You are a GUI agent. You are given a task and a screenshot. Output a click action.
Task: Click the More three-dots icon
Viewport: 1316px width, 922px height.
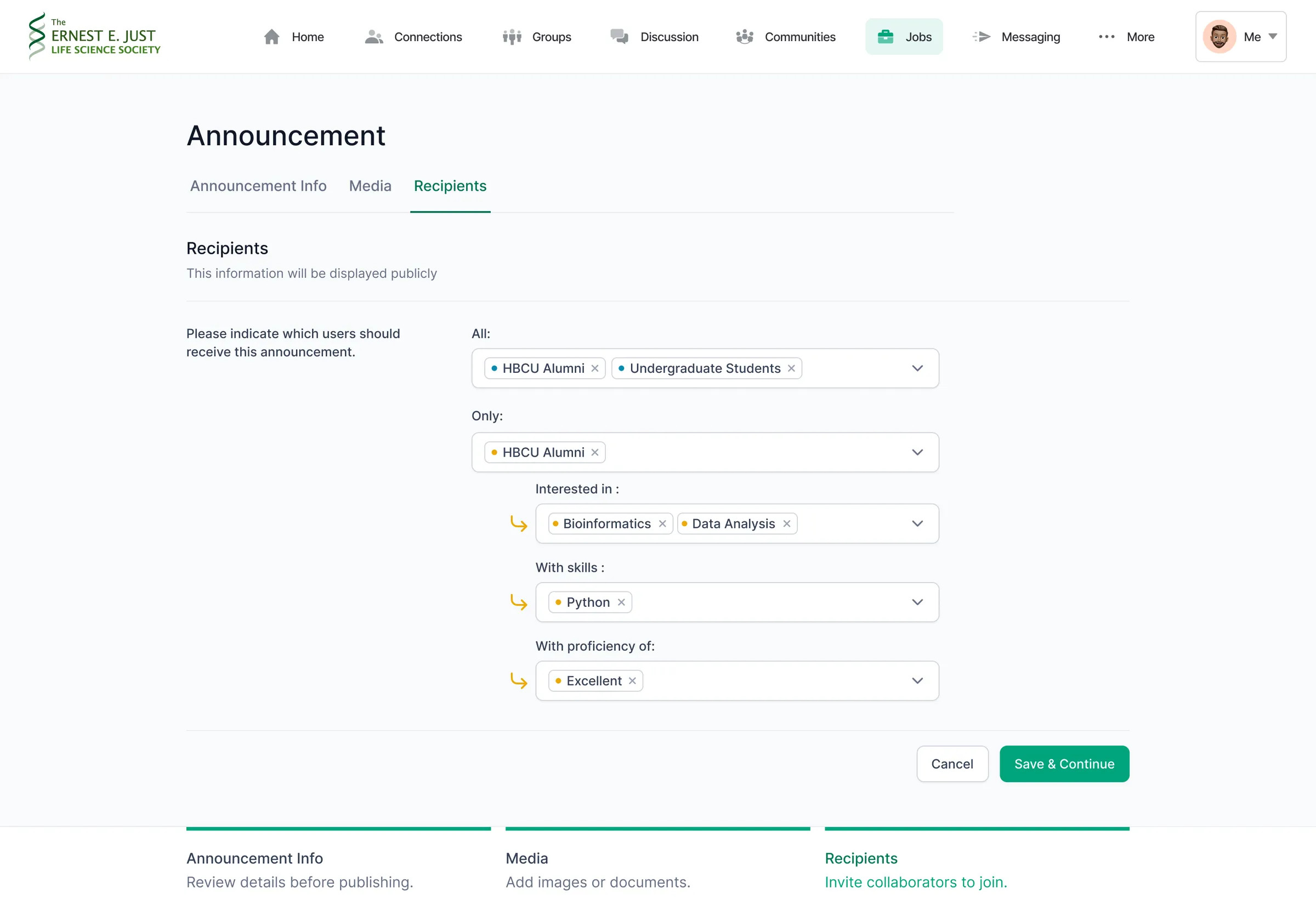[x=1107, y=37]
